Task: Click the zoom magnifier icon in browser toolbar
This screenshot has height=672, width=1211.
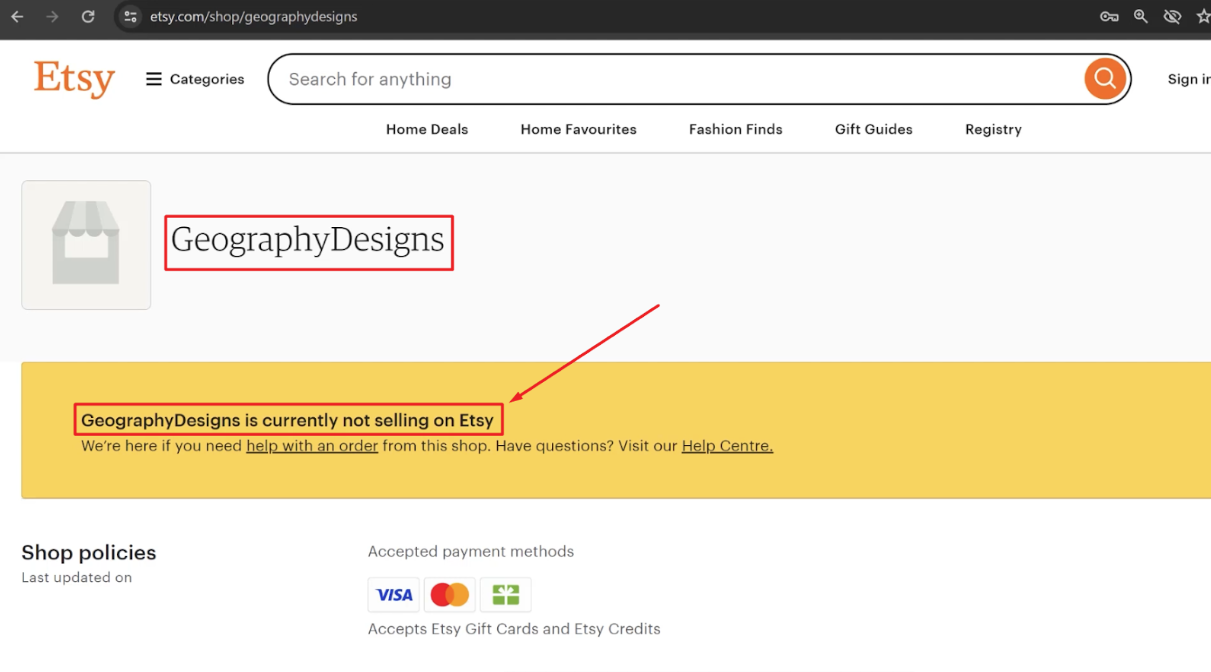Action: 1140,16
